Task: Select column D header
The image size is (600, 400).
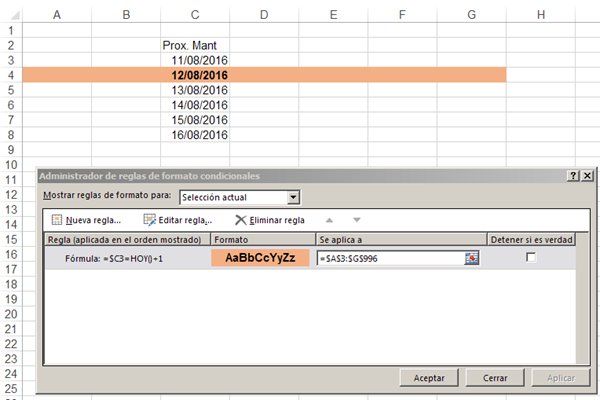Action: tap(264, 15)
